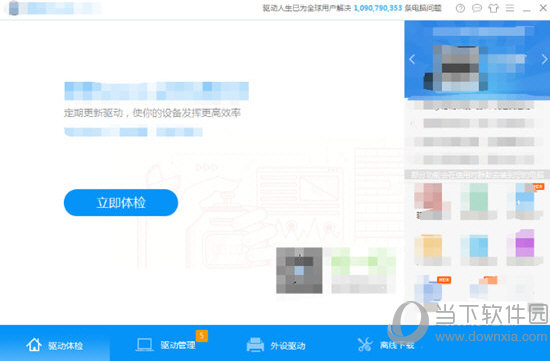Switch to the 驱动管理 tab
The width and height of the screenshot is (550, 361).
(x=166, y=345)
